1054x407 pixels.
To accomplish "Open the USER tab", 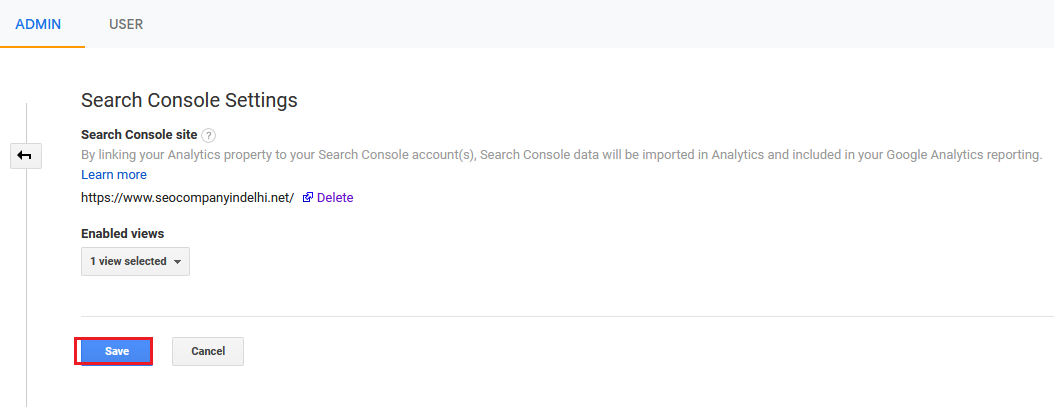I will 126,24.
